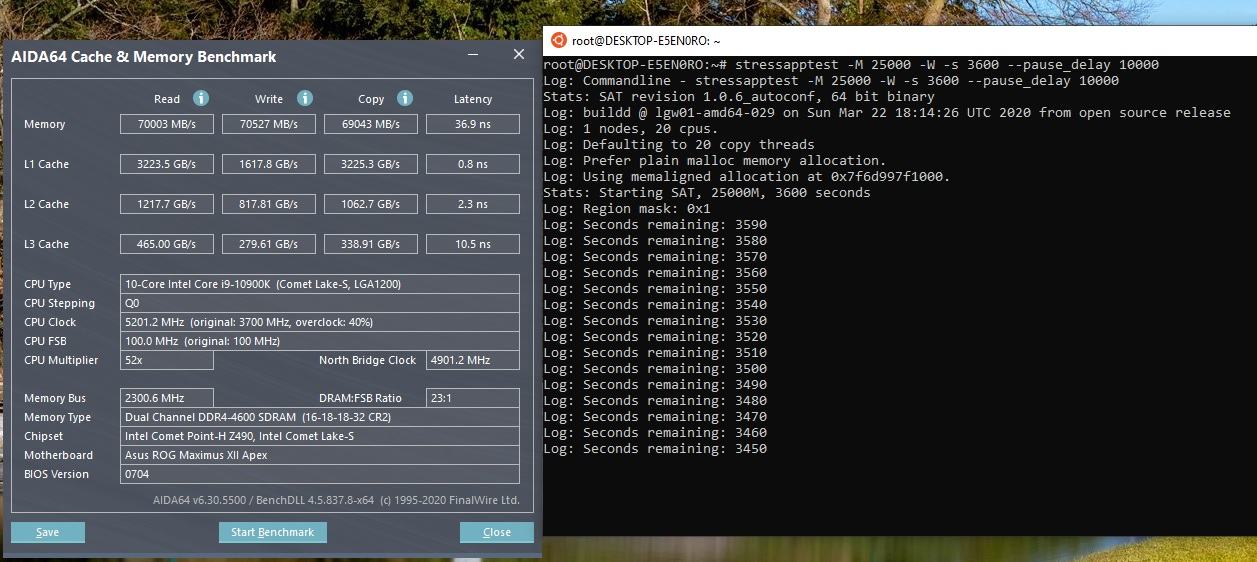Click the CPU Clock field 5201.2 MHz

[320, 322]
